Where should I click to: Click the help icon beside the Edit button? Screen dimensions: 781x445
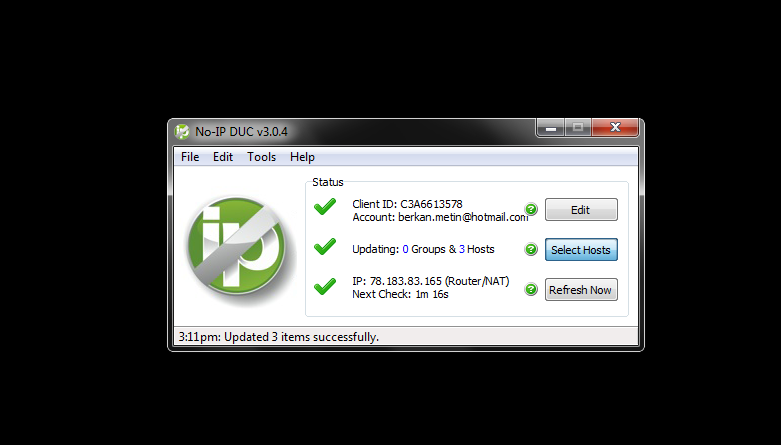[x=531, y=209]
